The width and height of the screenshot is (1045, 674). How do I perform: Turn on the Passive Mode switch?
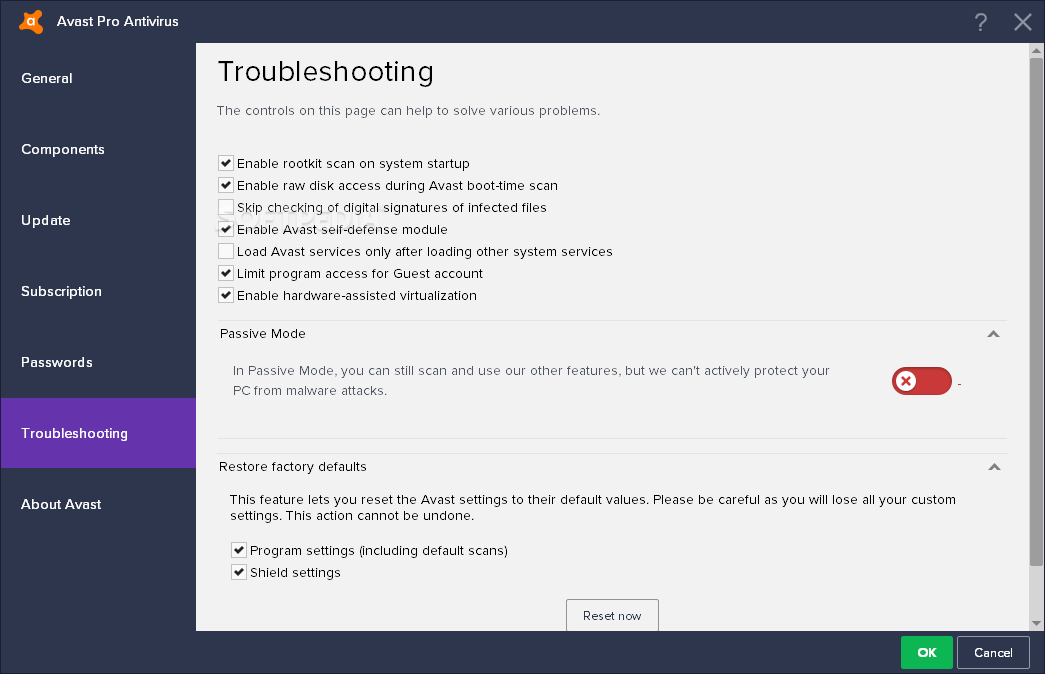(x=922, y=381)
